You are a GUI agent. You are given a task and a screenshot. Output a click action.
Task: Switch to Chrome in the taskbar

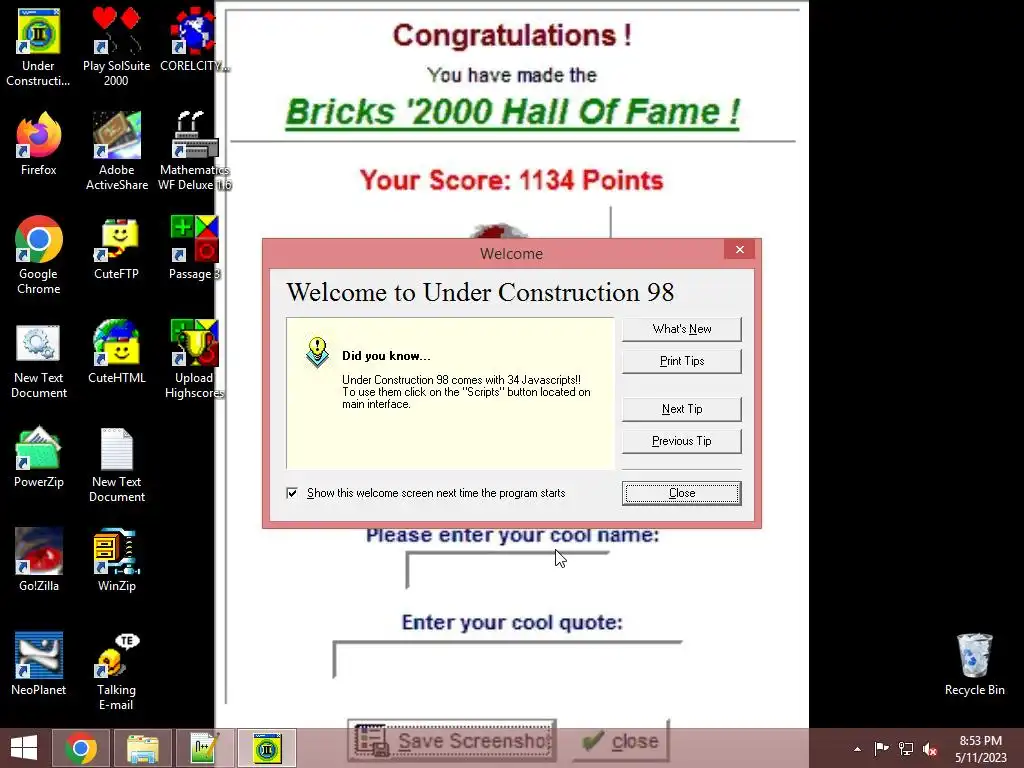click(81, 748)
